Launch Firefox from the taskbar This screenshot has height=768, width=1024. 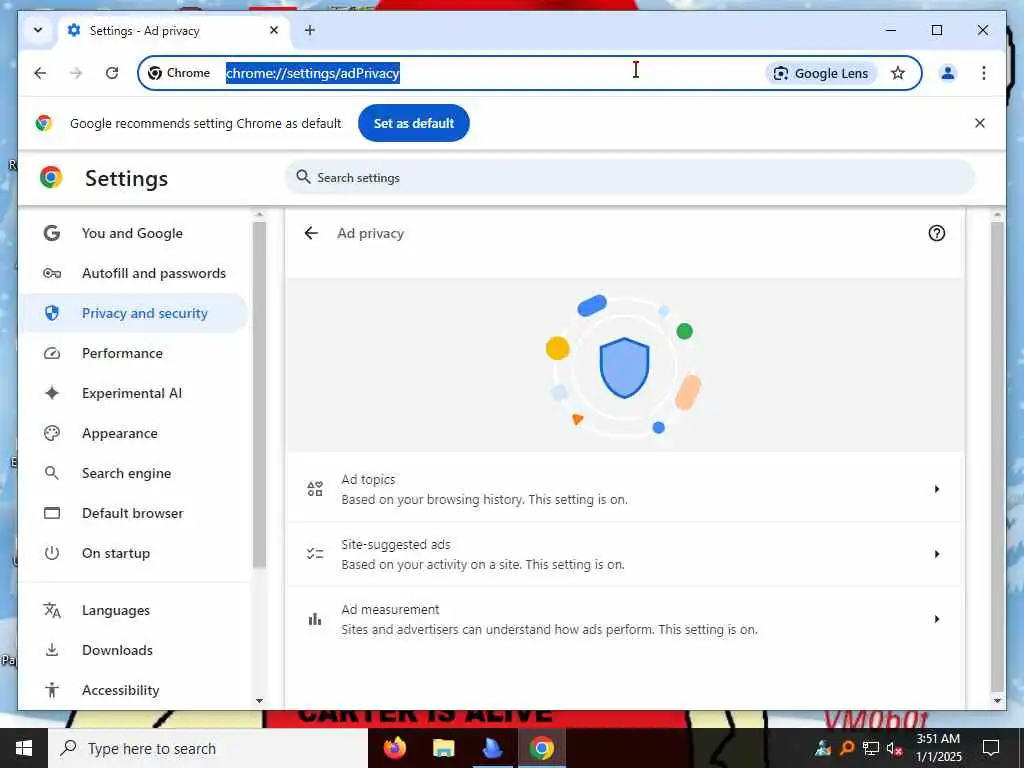(394, 748)
